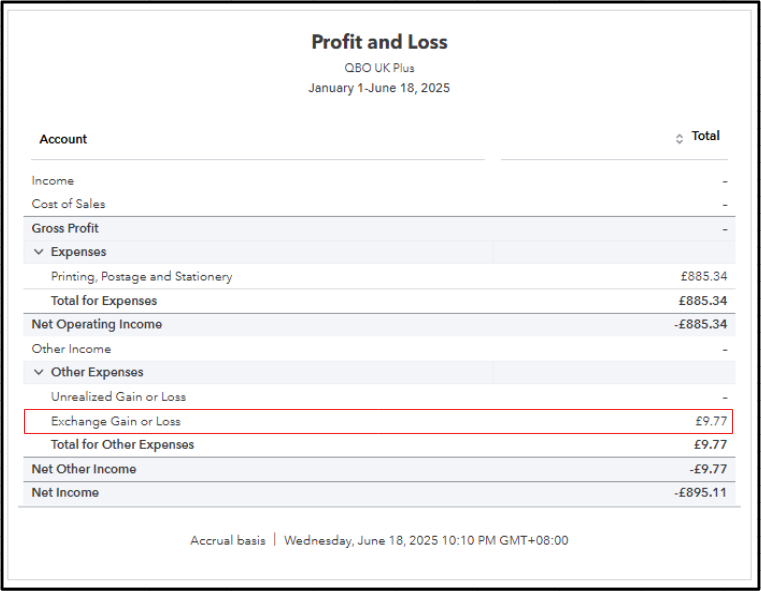Select the Other Income row

(71, 349)
